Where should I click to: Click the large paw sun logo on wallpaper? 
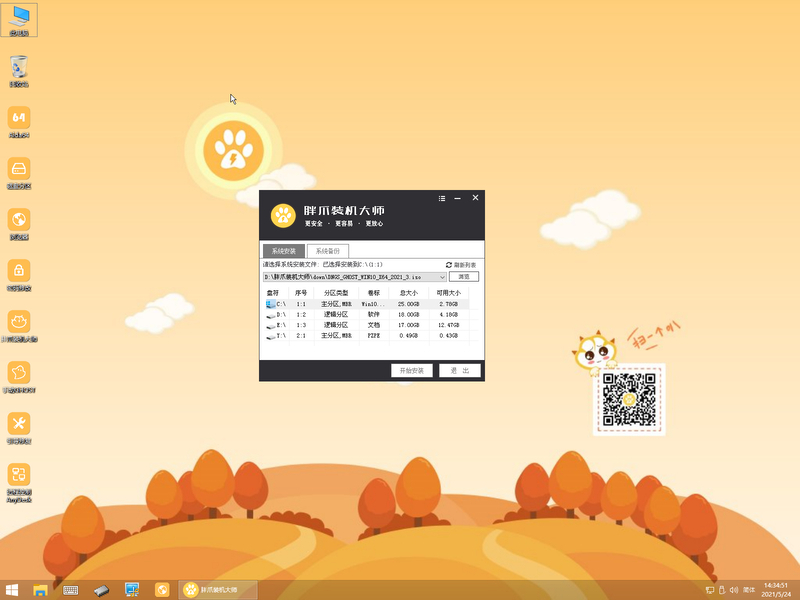(x=234, y=151)
